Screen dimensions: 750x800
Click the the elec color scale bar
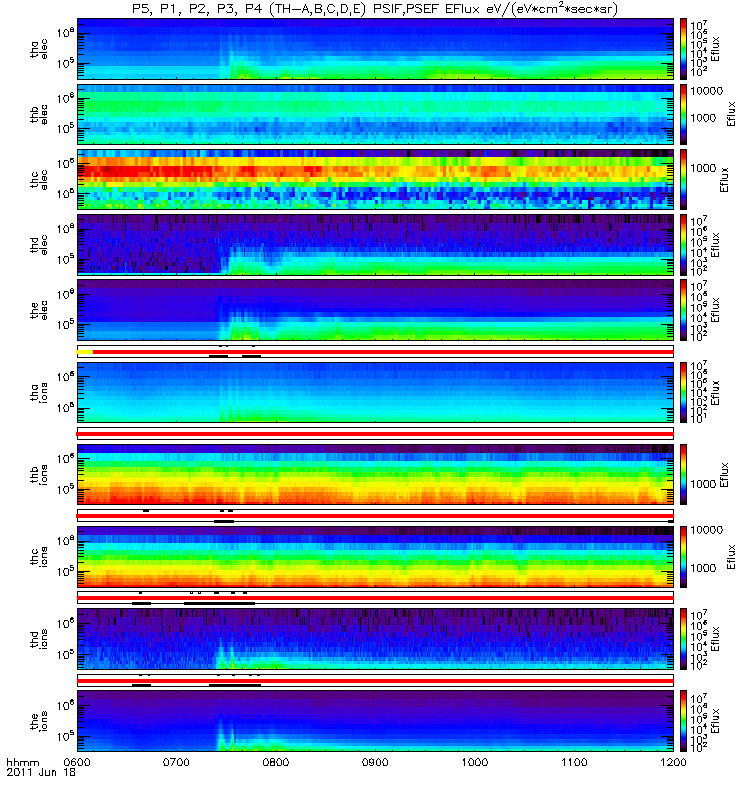point(683,309)
